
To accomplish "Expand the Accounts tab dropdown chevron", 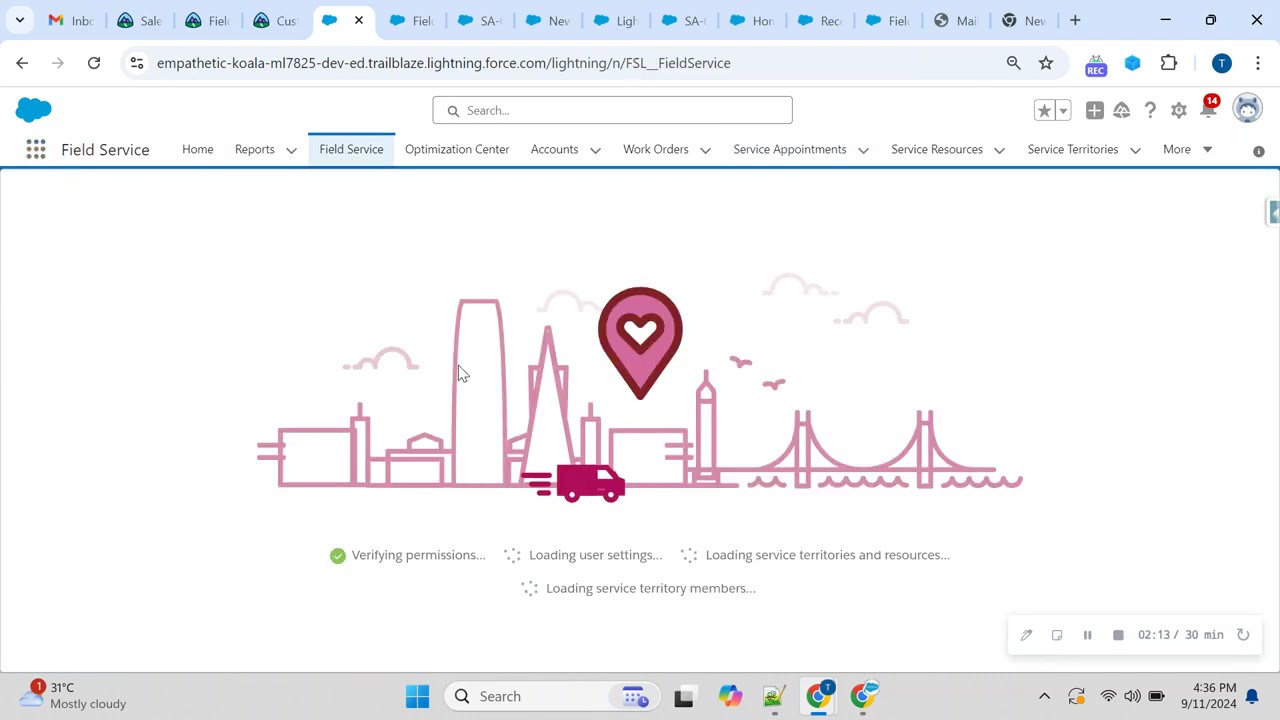I will (x=595, y=150).
